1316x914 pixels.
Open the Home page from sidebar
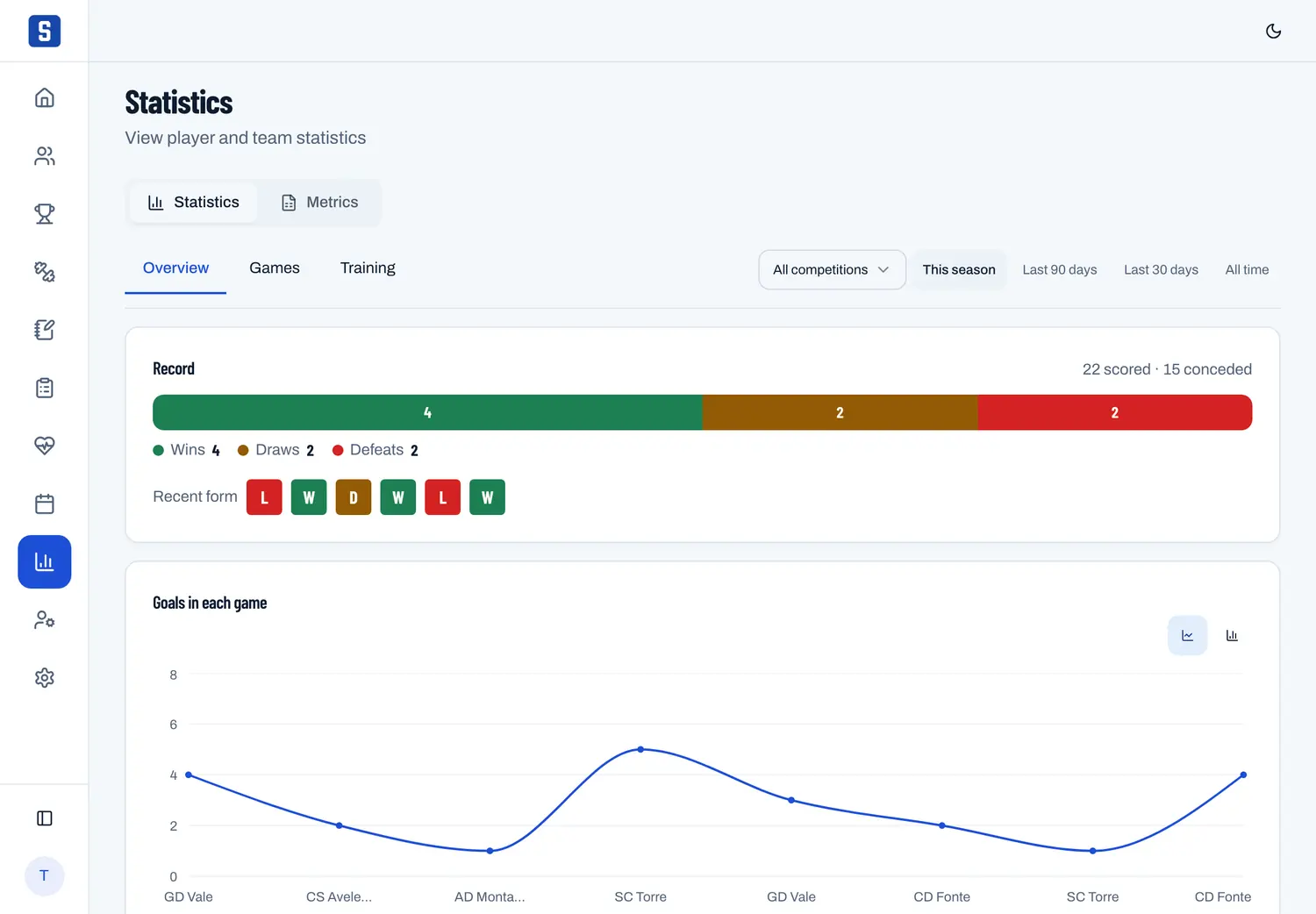[x=44, y=97]
